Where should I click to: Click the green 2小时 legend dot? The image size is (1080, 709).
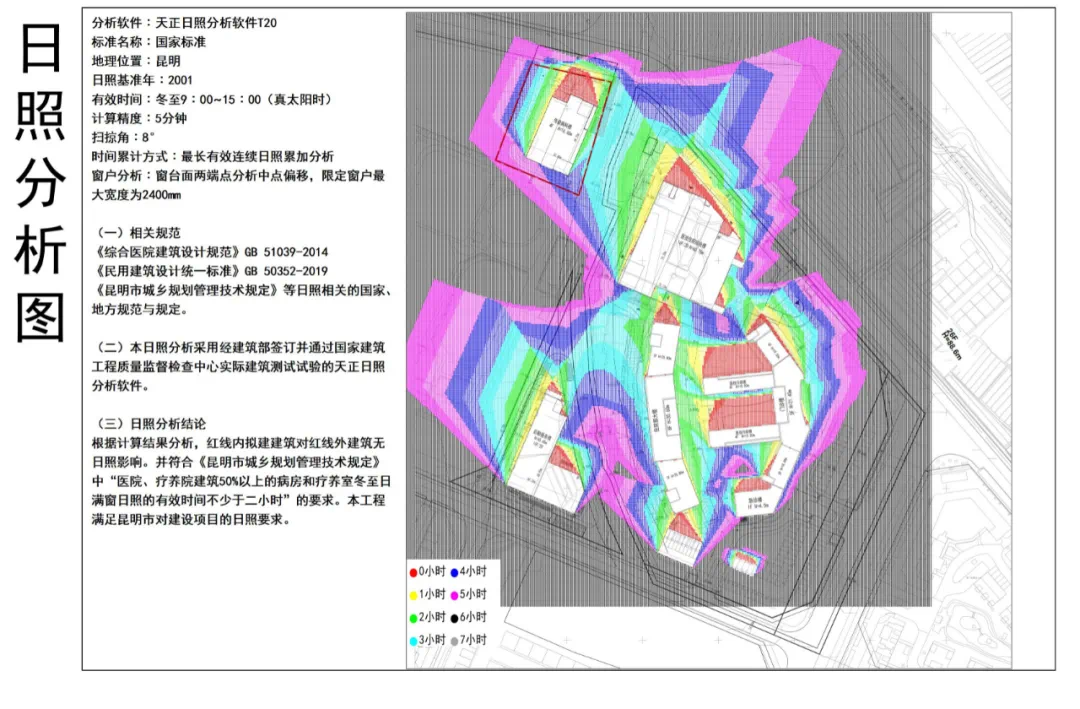tap(413, 618)
